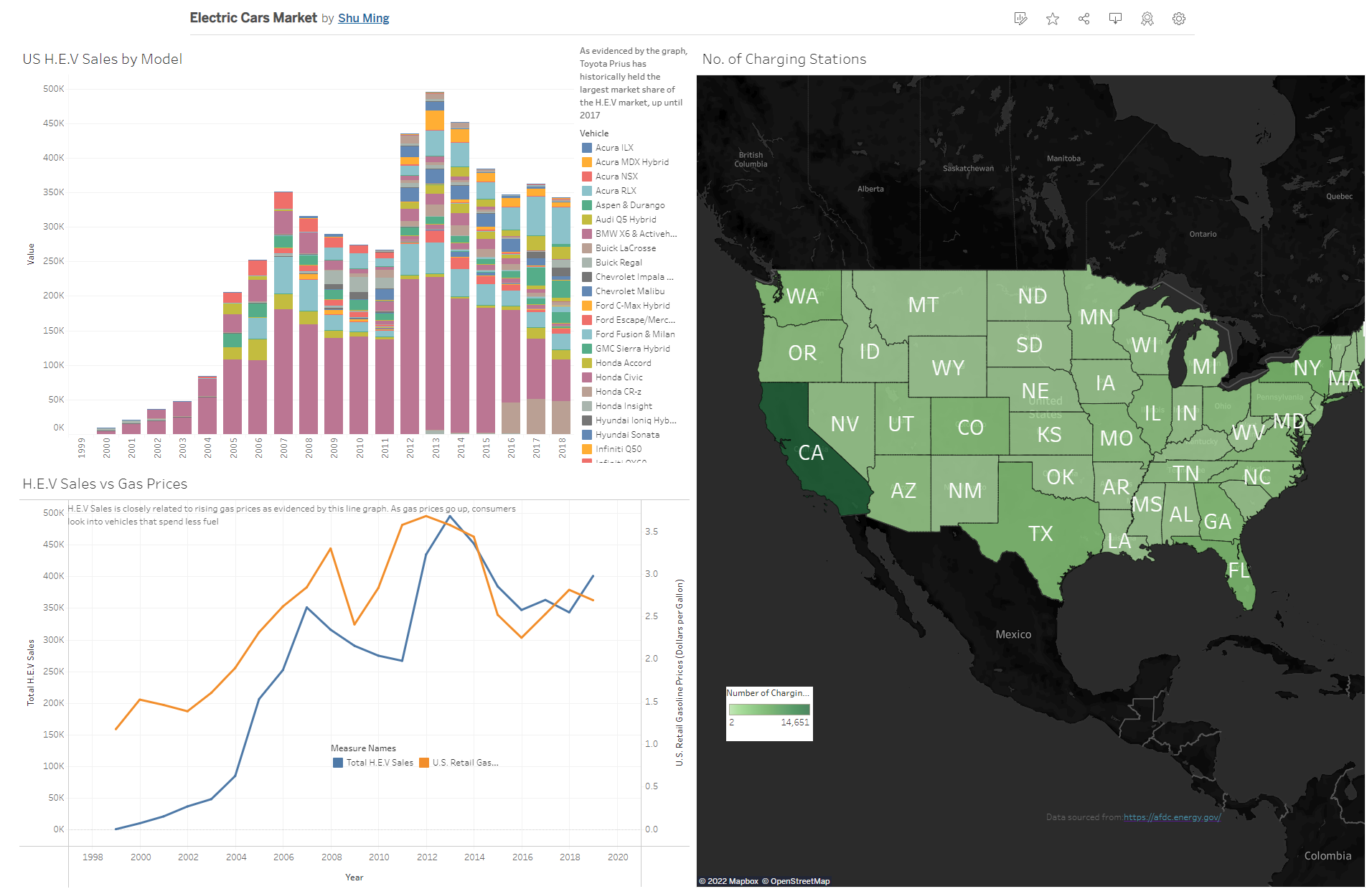The width and height of the screenshot is (1372, 894).
Task: Click the charging stations color gradient legend
Action: point(769,710)
